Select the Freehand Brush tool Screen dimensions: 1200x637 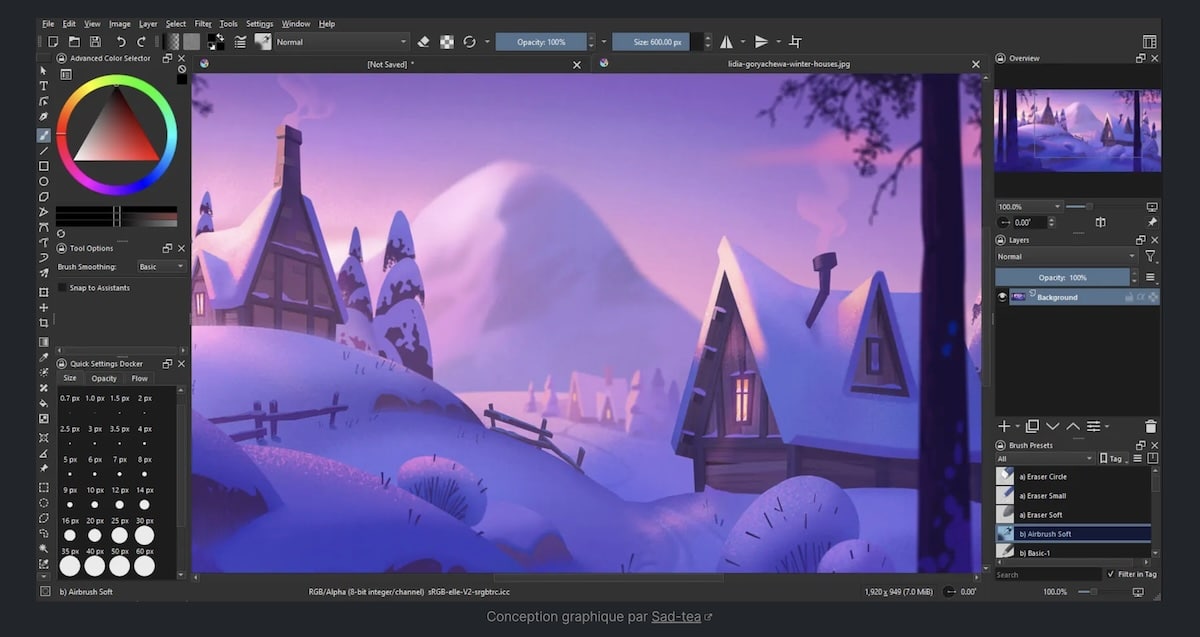coord(44,135)
